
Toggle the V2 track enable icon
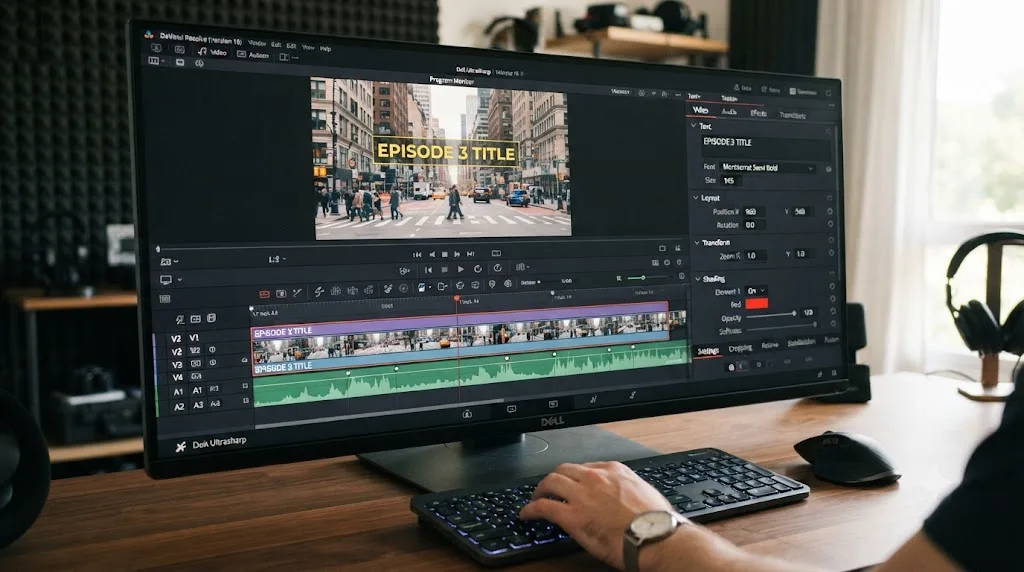click(x=195, y=351)
